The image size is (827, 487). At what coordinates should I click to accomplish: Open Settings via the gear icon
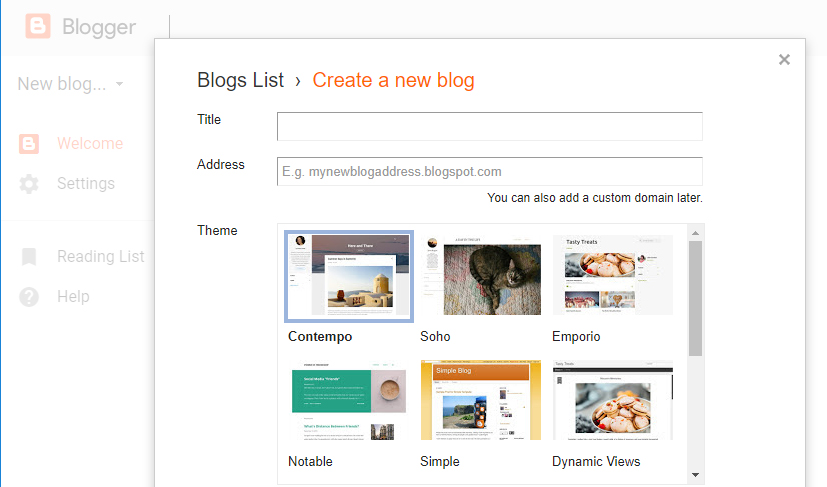click(x=29, y=184)
